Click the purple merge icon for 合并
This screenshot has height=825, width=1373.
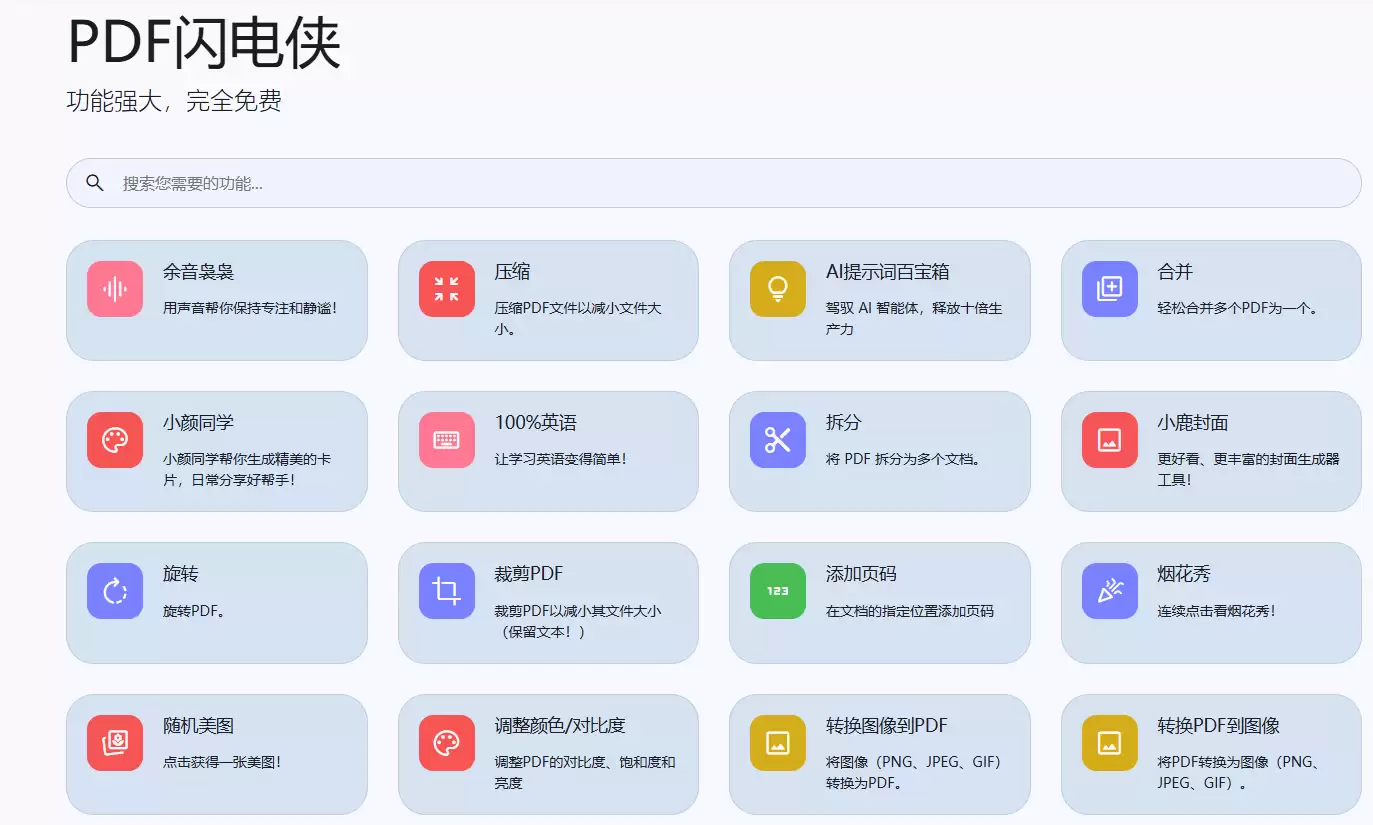click(x=1110, y=289)
